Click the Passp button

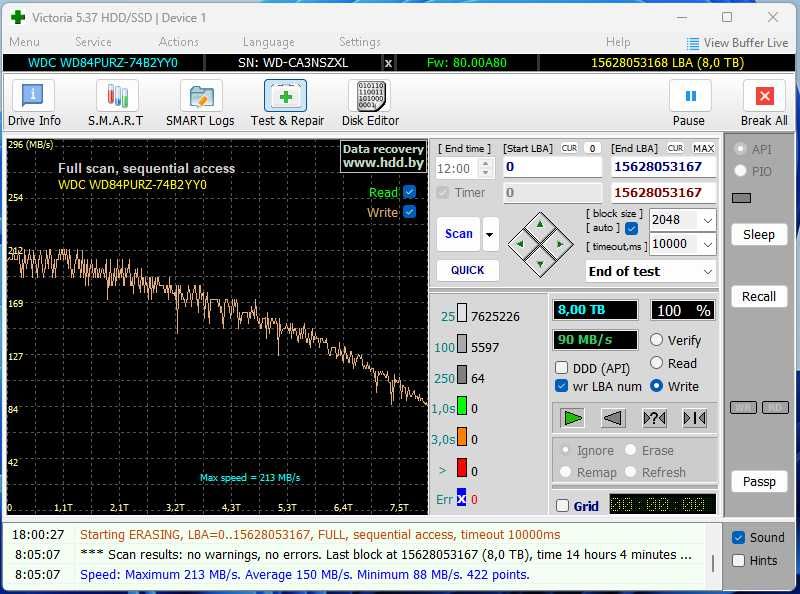759,482
